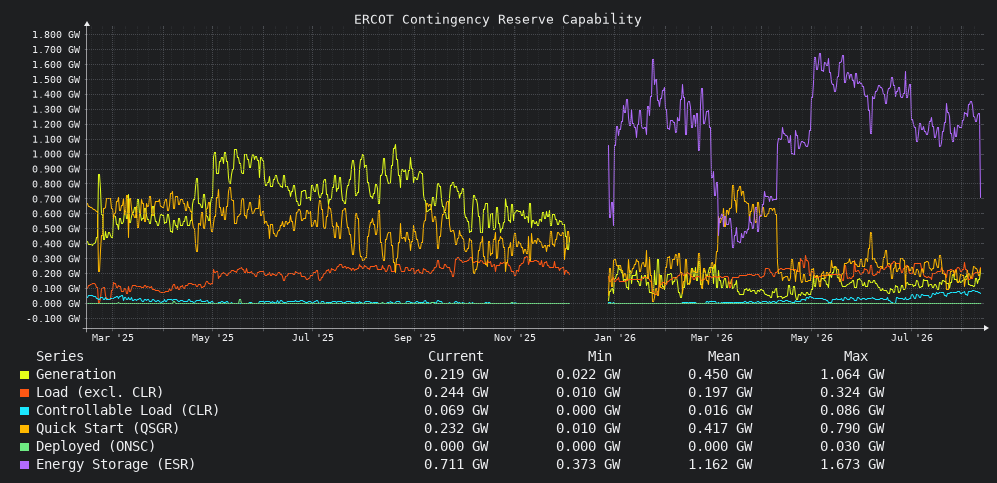Click the 0.500 GW y-axis label
Image resolution: width=997 pixels, height=483 pixels.
coord(56,229)
